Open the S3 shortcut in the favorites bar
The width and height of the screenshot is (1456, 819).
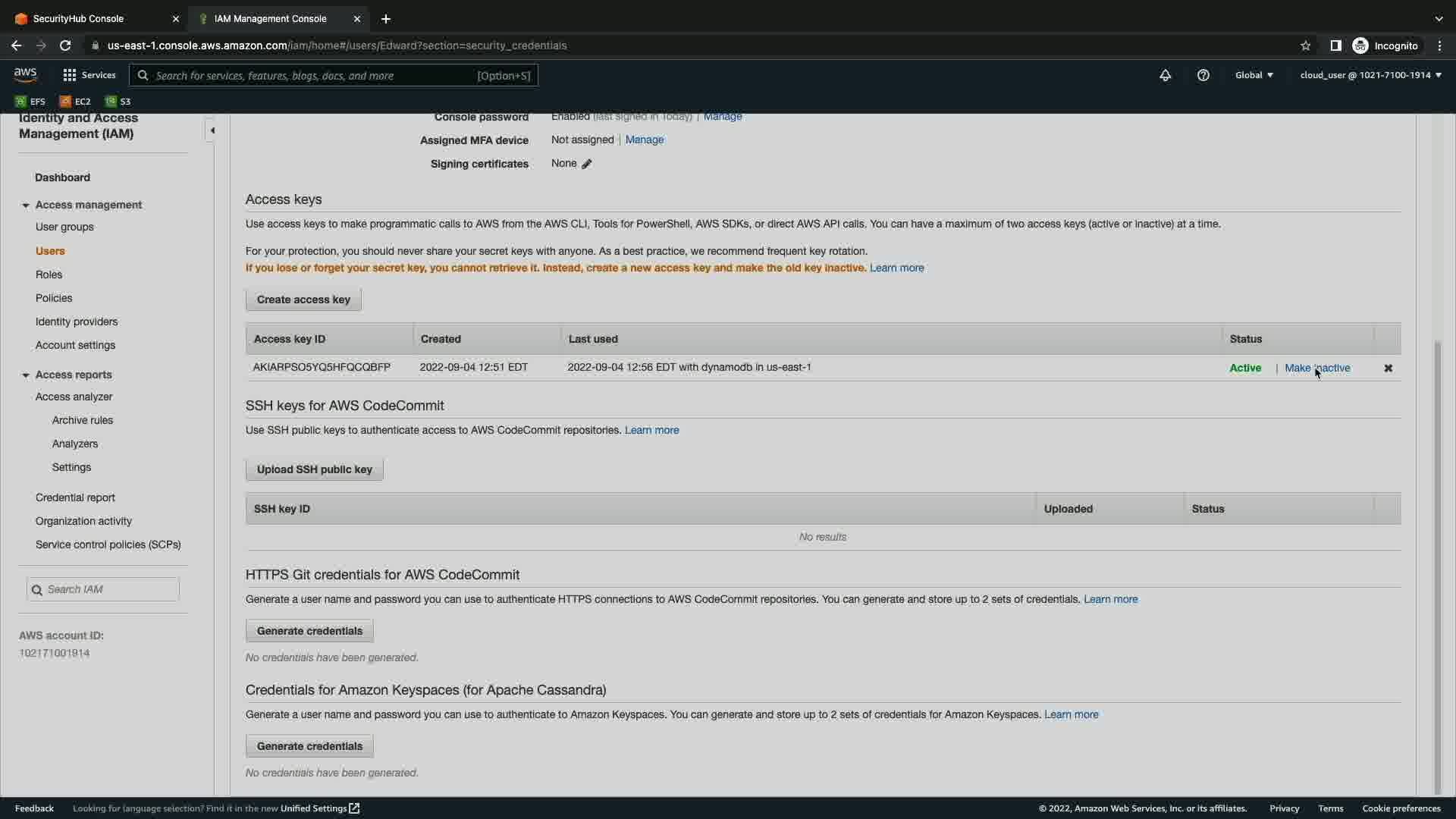[x=118, y=101]
